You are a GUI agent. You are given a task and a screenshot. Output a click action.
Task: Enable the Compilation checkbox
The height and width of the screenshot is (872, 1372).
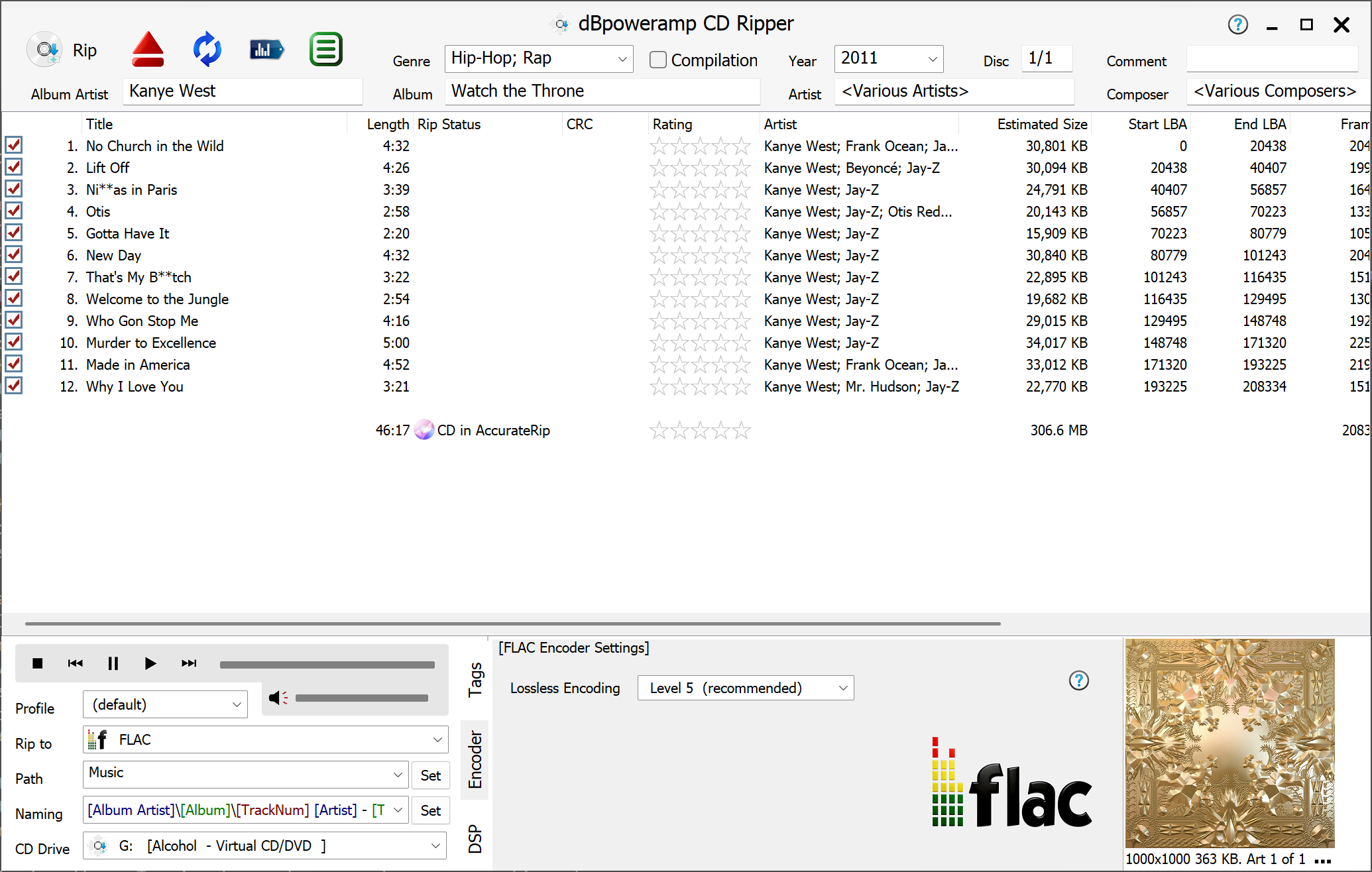(x=658, y=60)
